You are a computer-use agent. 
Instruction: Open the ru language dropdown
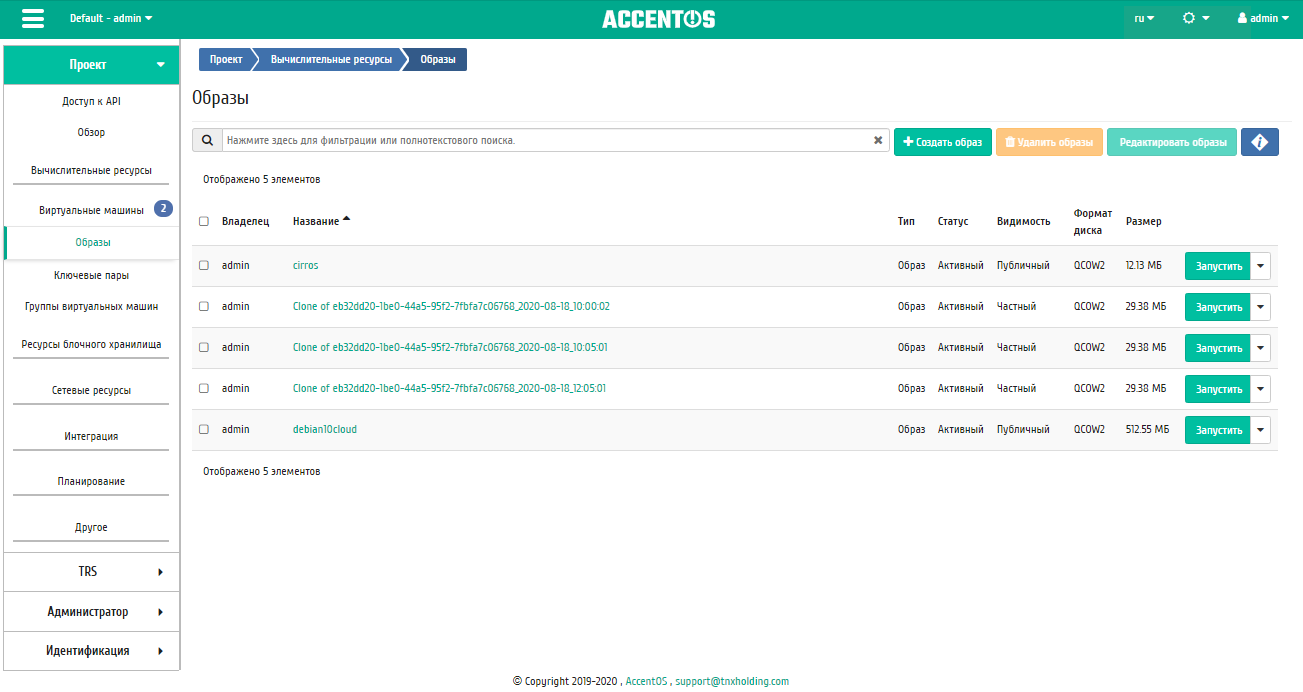coord(1144,18)
